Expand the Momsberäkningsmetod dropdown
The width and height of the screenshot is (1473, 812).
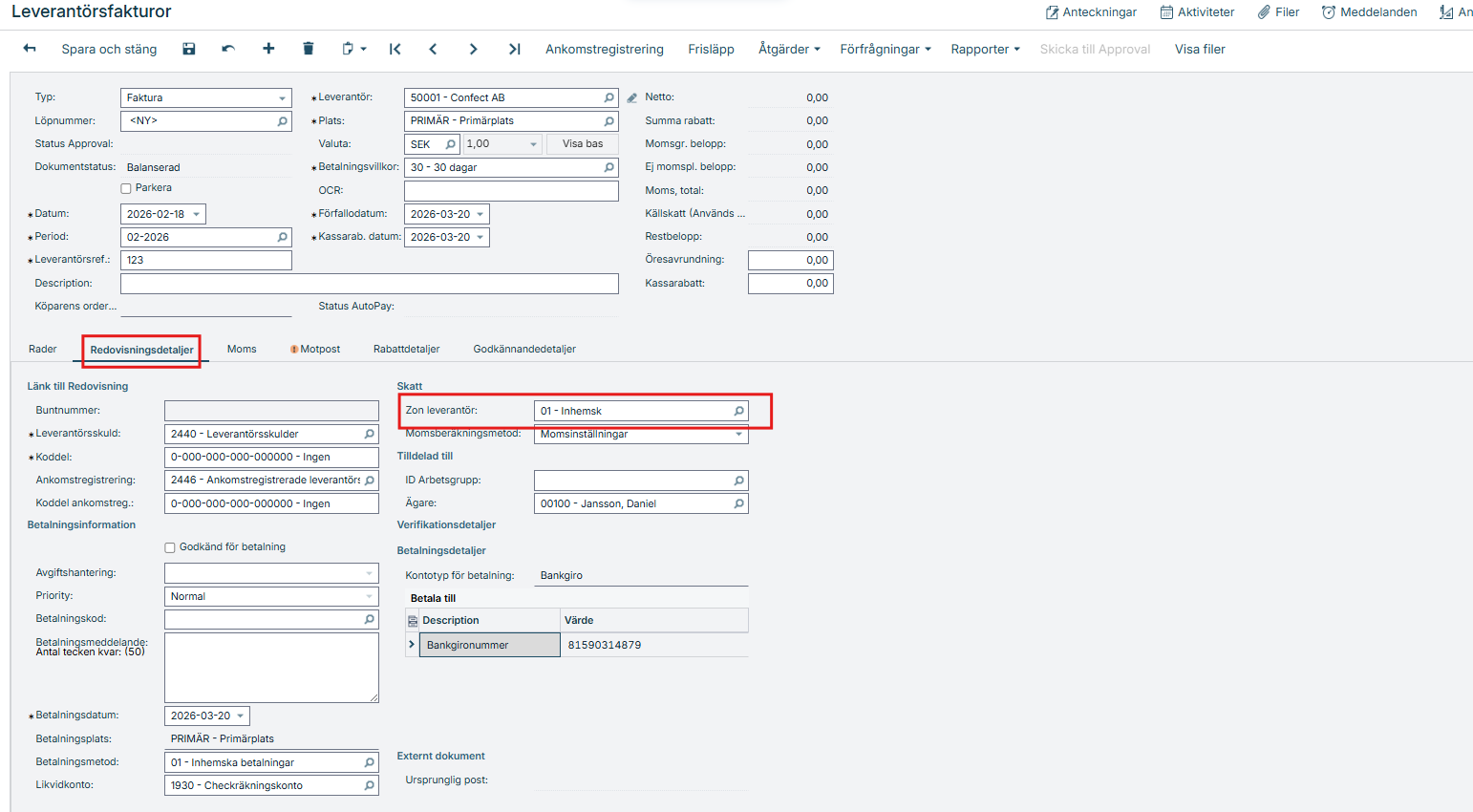738,435
